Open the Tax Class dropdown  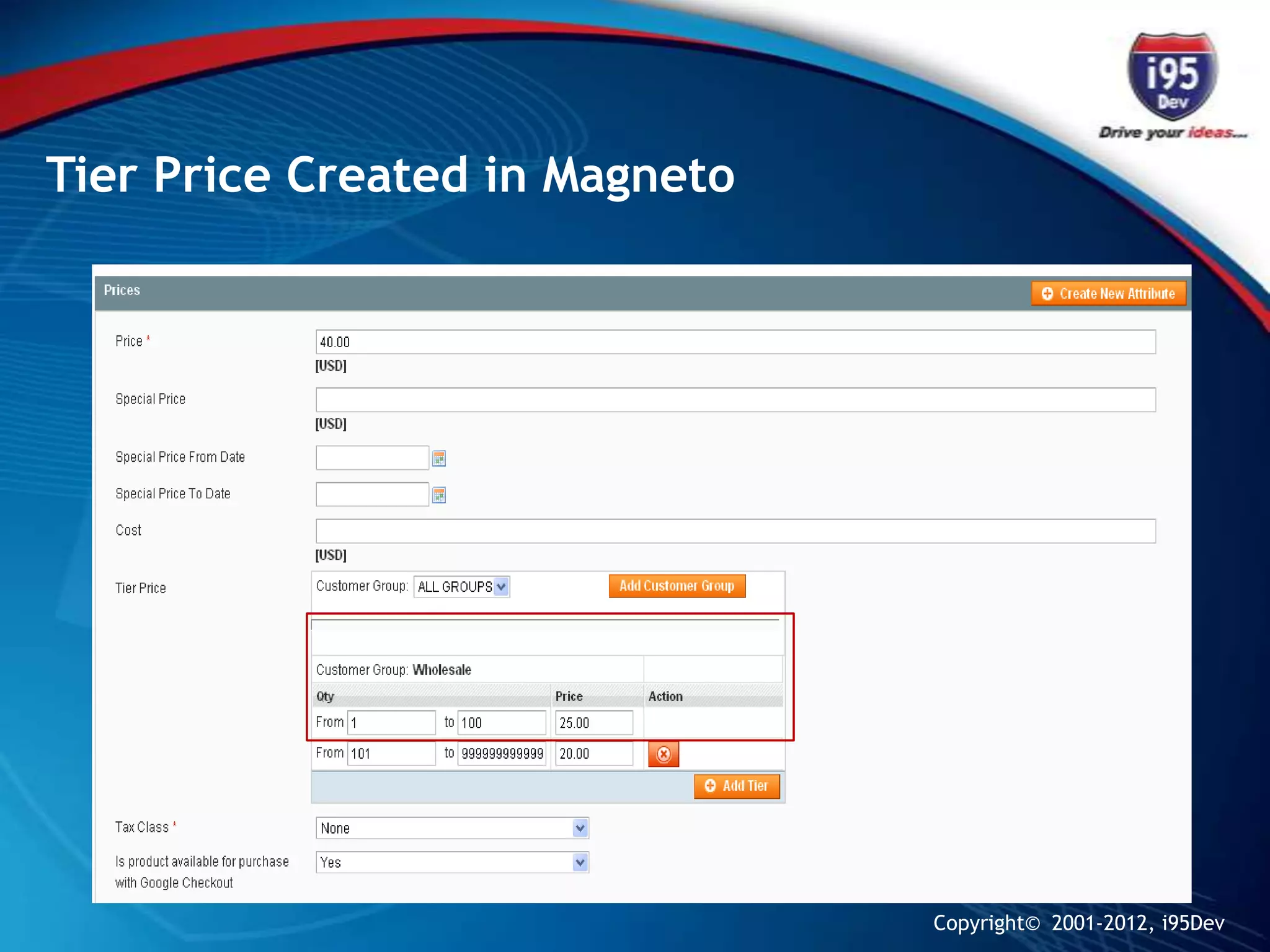tap(452, 828)
